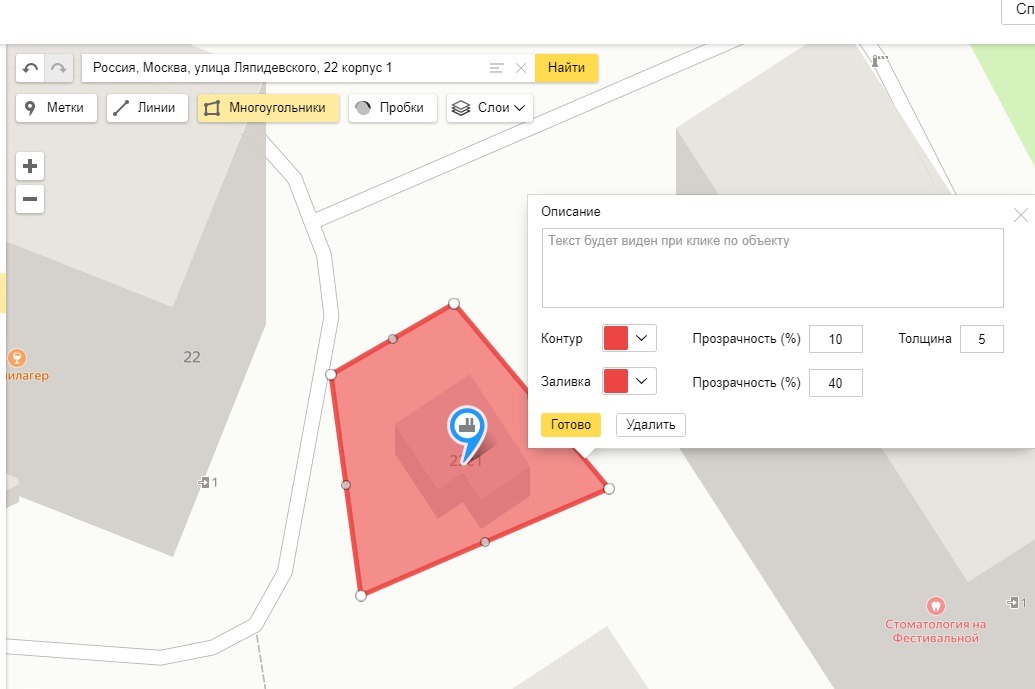Click the Удалить button

pos(650,425)
